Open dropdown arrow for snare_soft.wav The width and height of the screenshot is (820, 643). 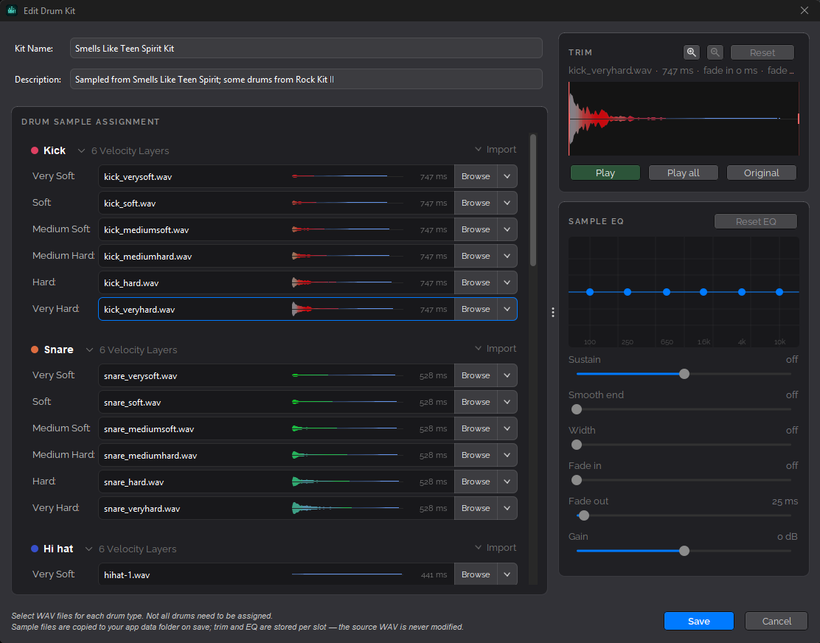point(507,402)
